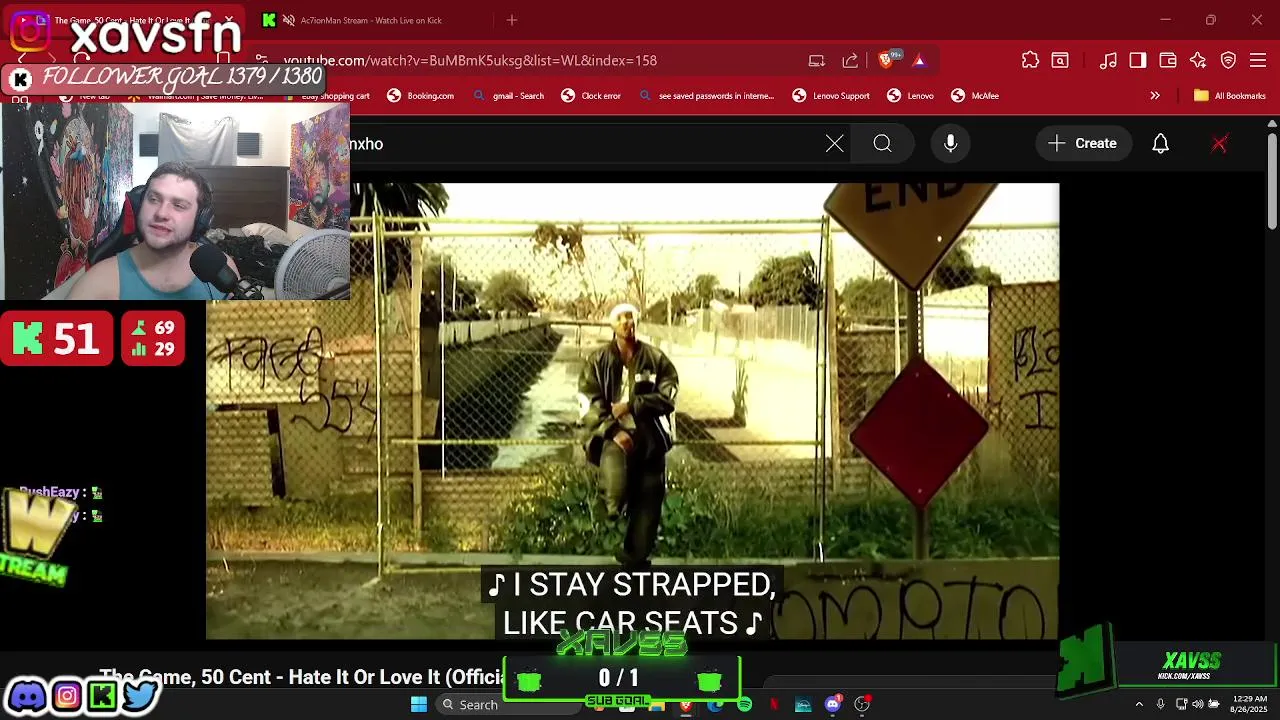
Task: Toggle the browser sidebar panel icon
Action: (1138, 60)
